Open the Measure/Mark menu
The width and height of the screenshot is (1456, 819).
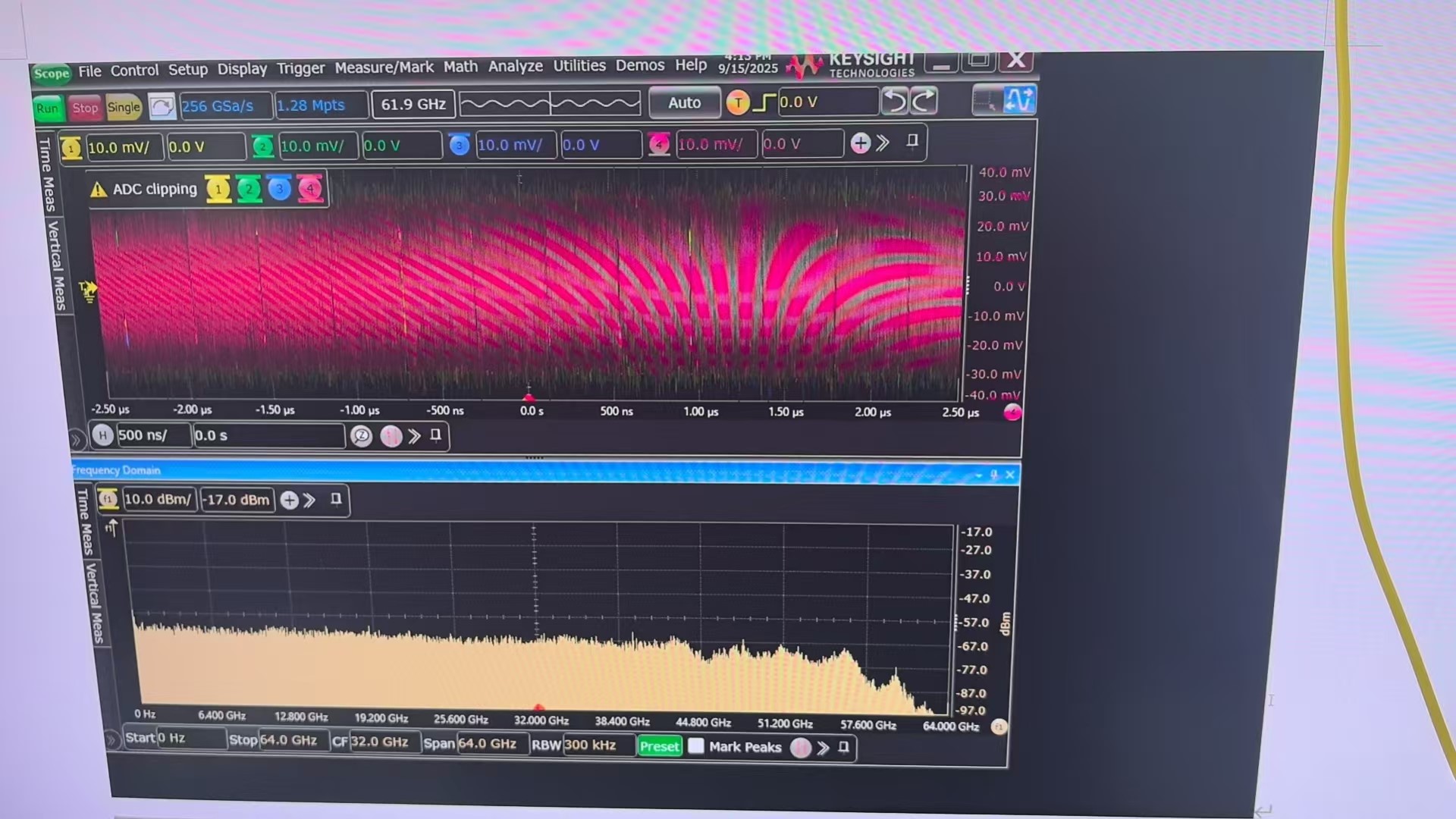pos(384,67)
